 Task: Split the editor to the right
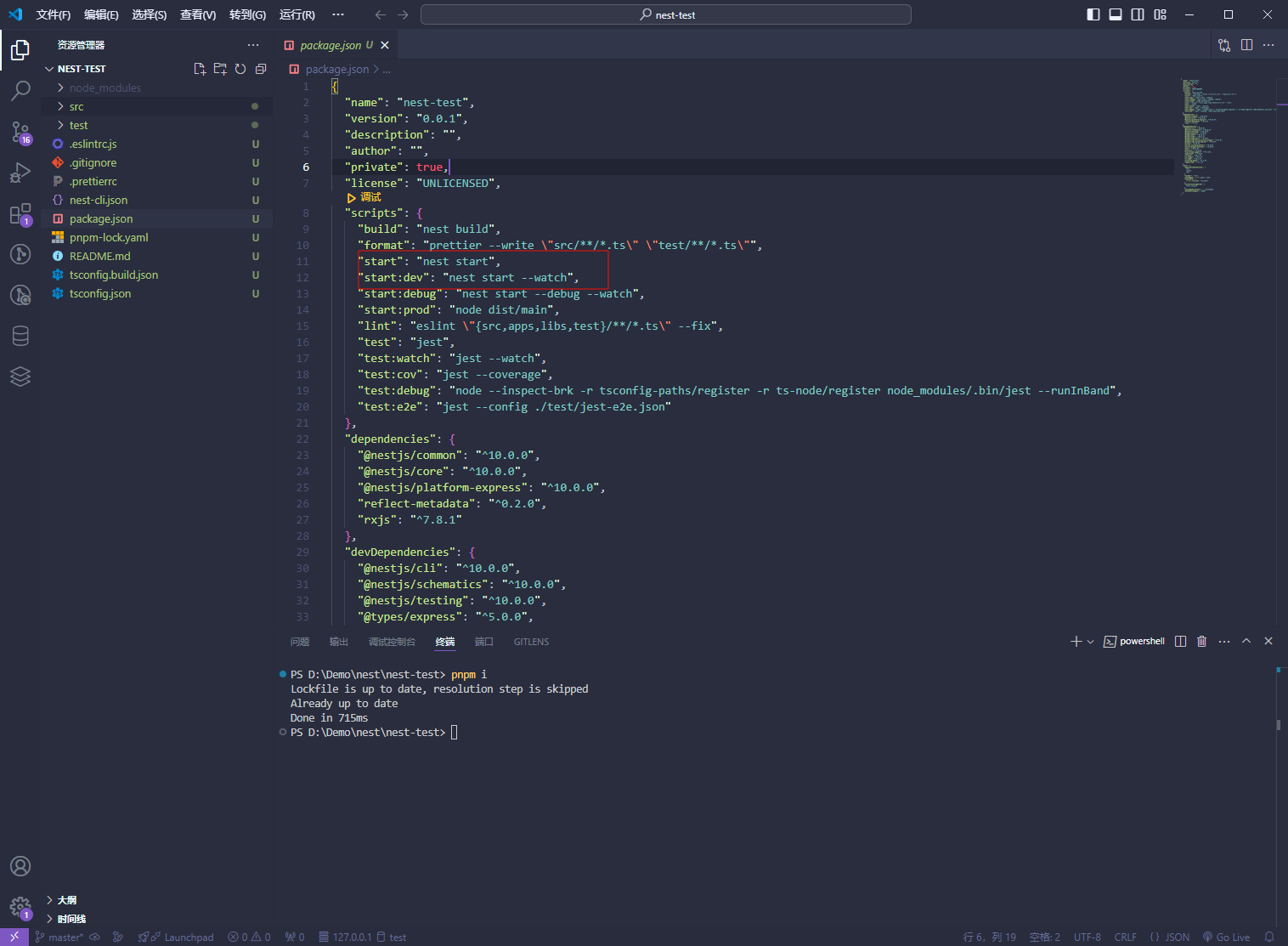point(1246,45)
